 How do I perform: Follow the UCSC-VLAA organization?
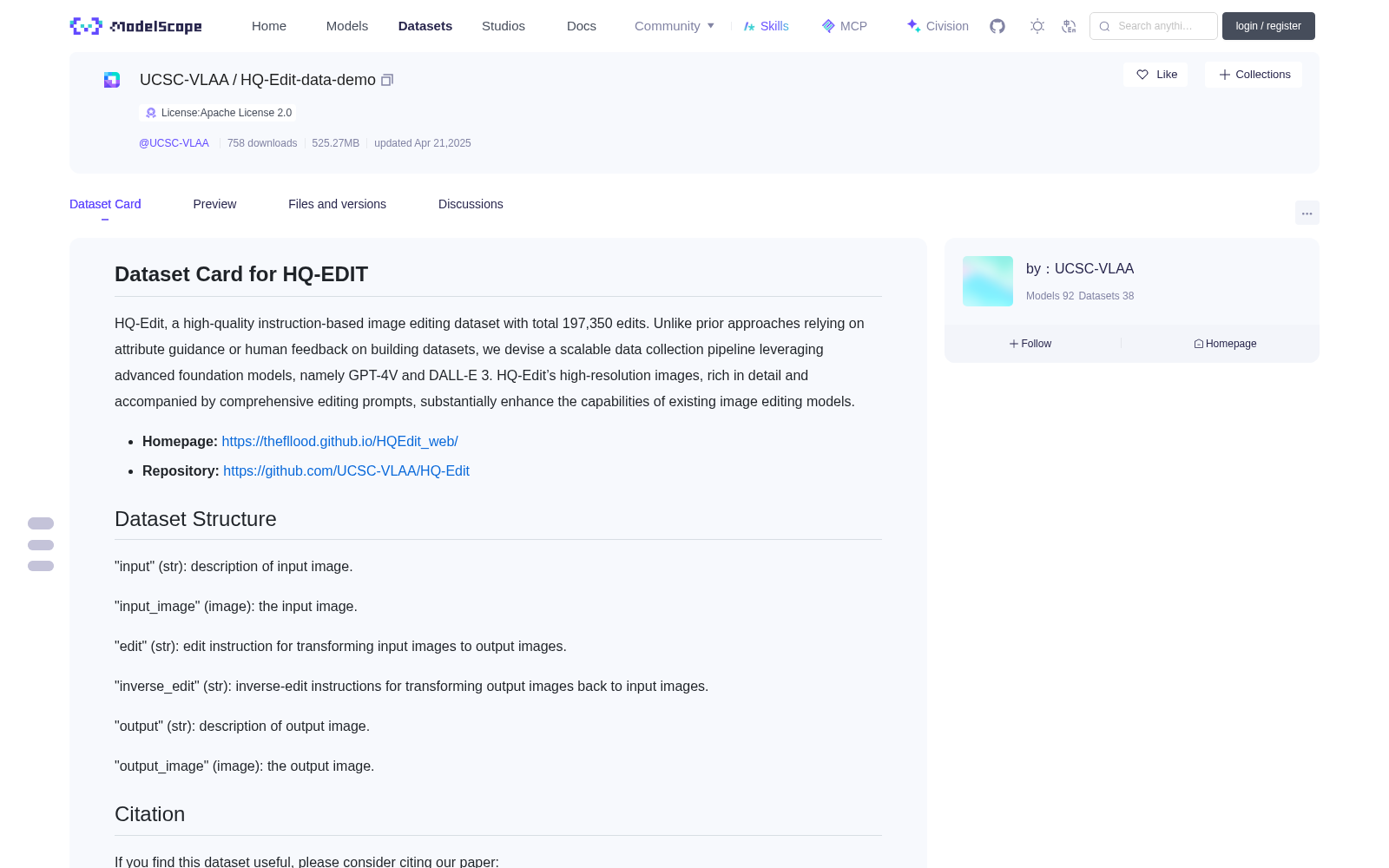tap(1030, 344)
